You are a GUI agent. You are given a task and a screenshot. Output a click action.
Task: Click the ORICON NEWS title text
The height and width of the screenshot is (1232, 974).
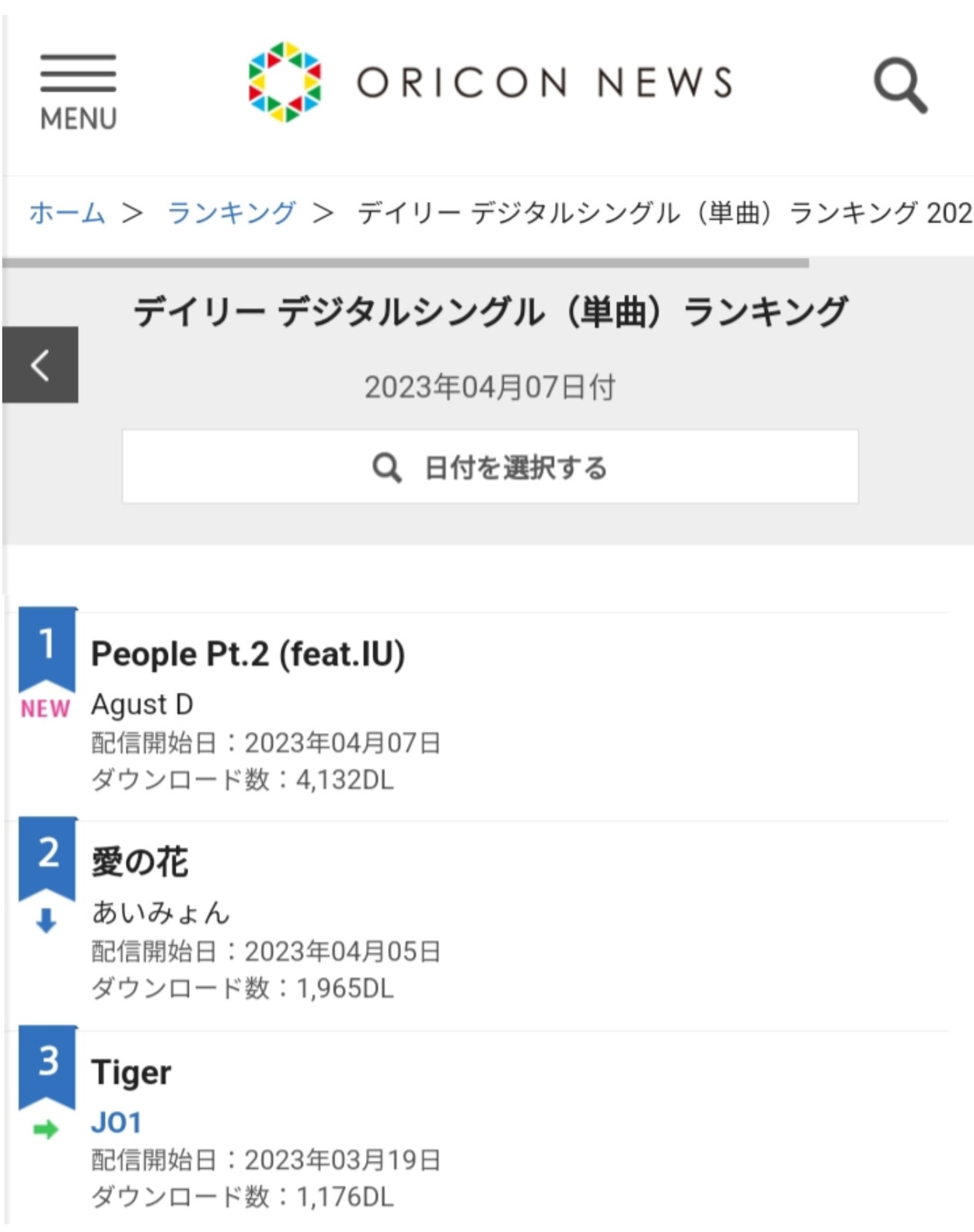(544, 82)
